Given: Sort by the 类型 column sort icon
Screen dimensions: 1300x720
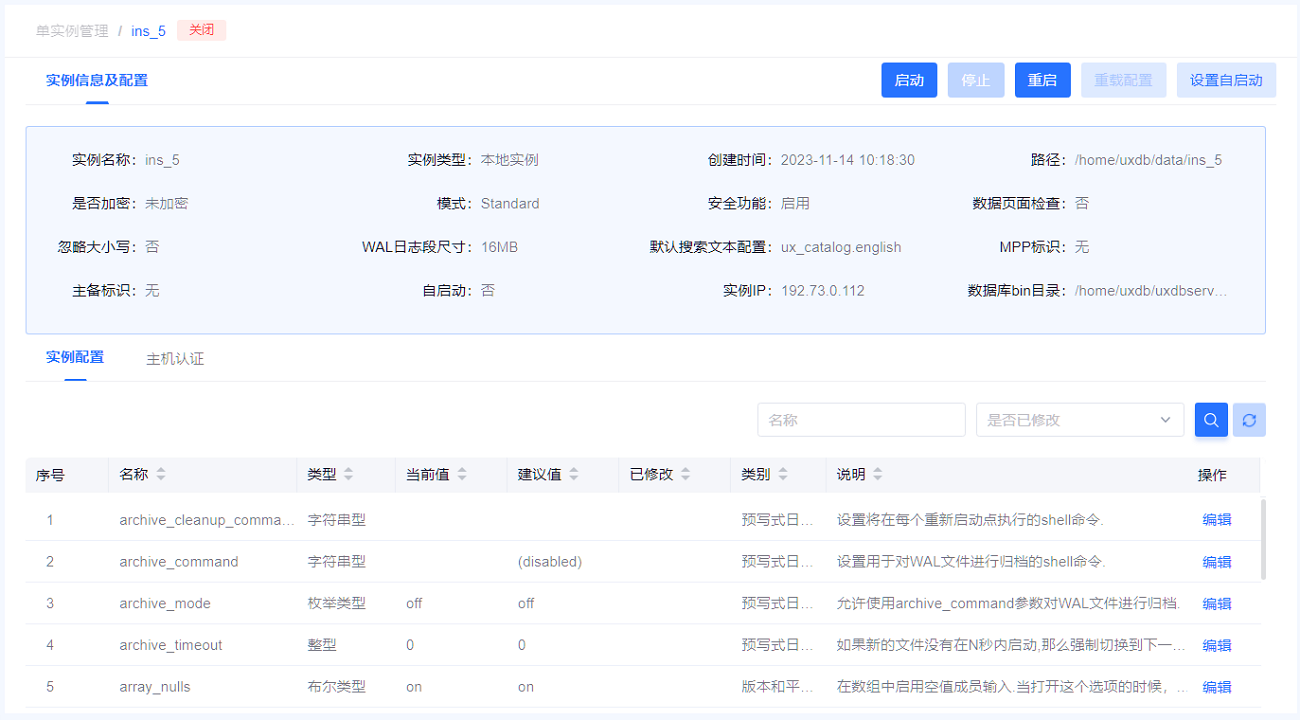Looking at the screenshot, I should pos(348,475).
